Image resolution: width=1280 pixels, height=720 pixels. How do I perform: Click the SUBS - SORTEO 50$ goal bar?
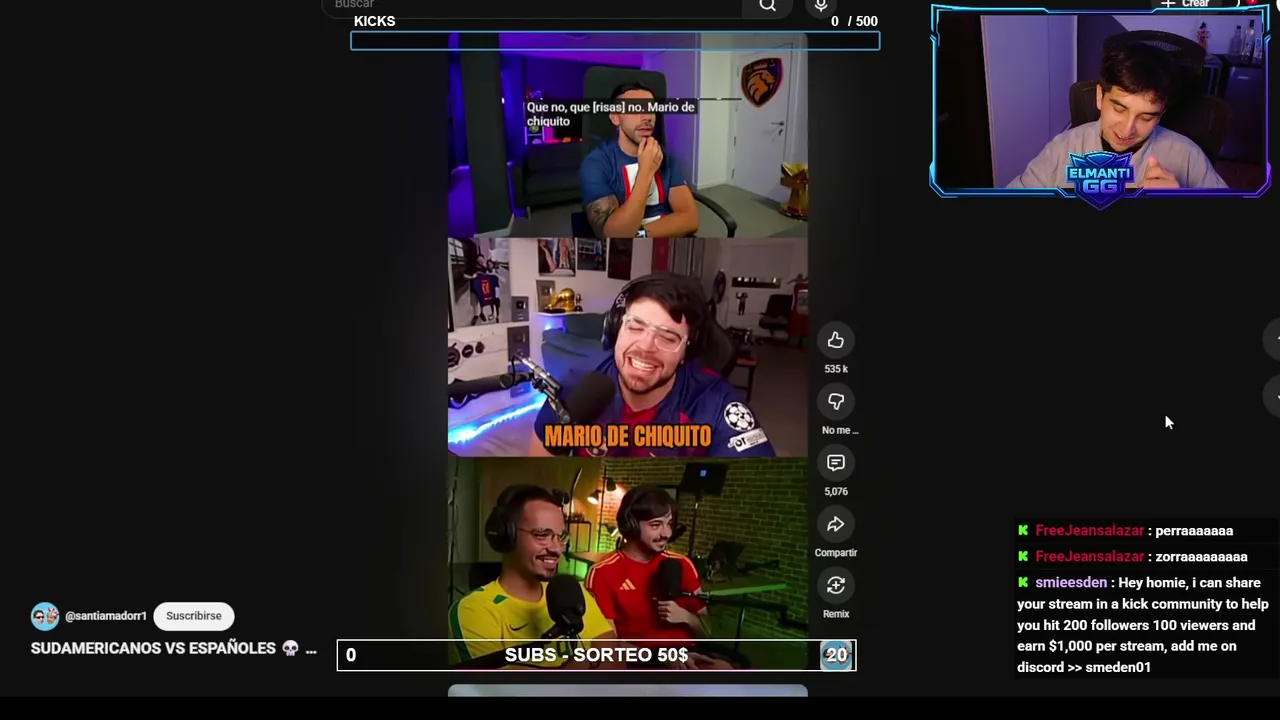[596, 655]
